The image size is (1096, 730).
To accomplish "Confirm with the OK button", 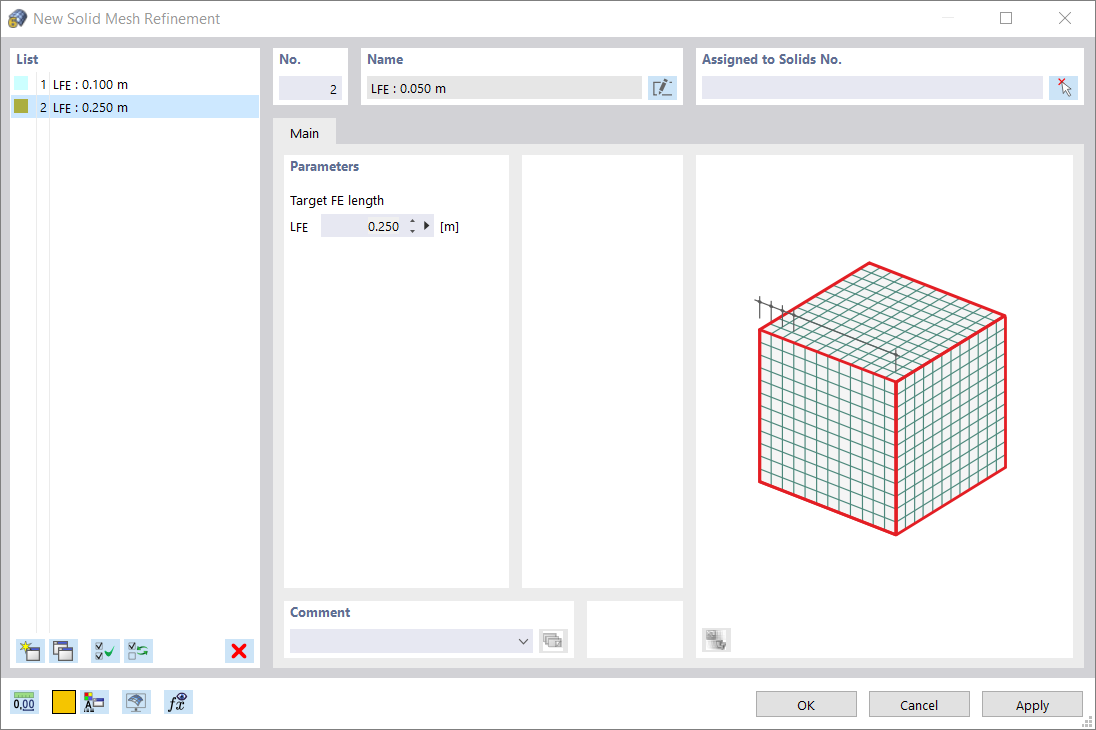I will coord(806,705).
